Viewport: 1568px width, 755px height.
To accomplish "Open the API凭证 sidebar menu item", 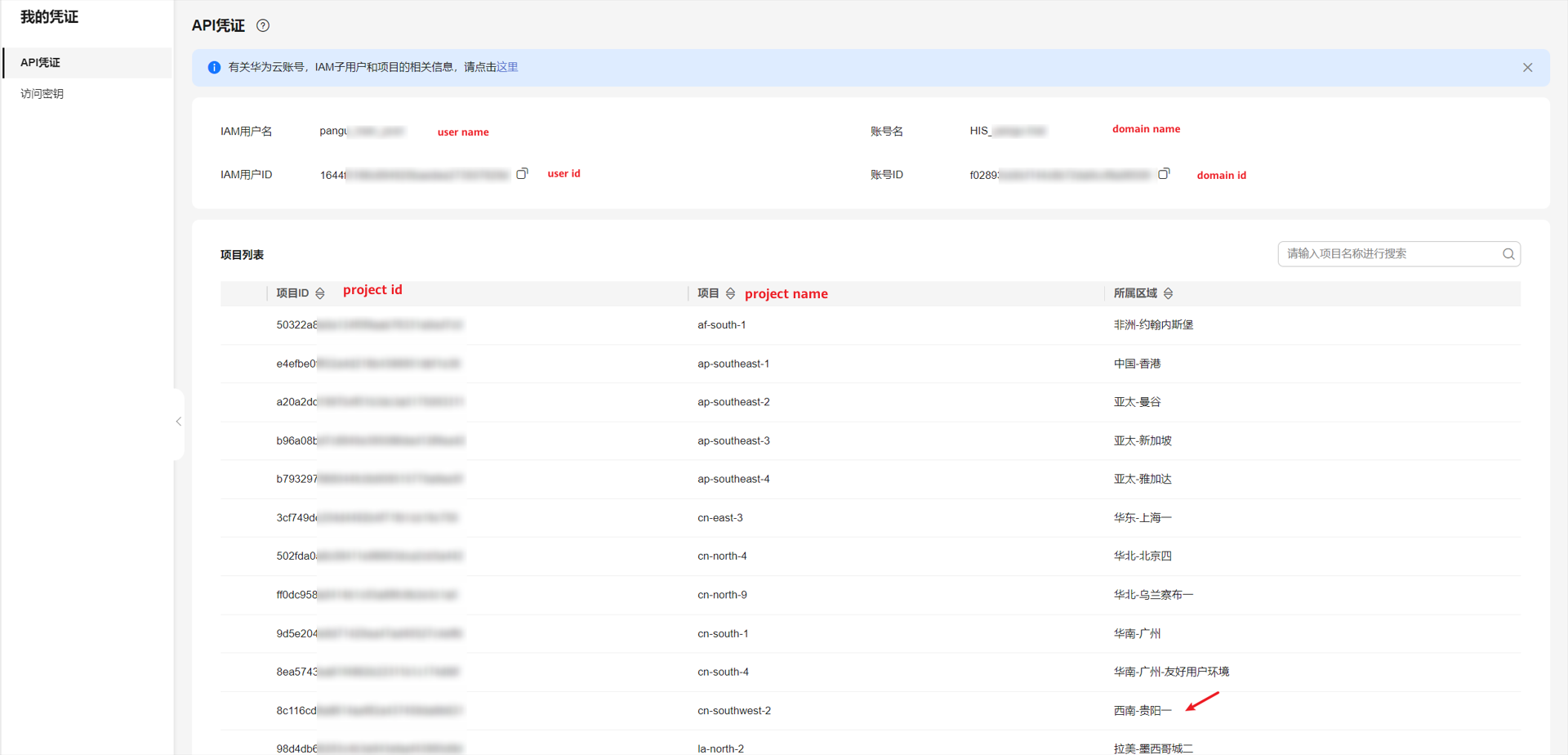I will click(x=87, y=63).
